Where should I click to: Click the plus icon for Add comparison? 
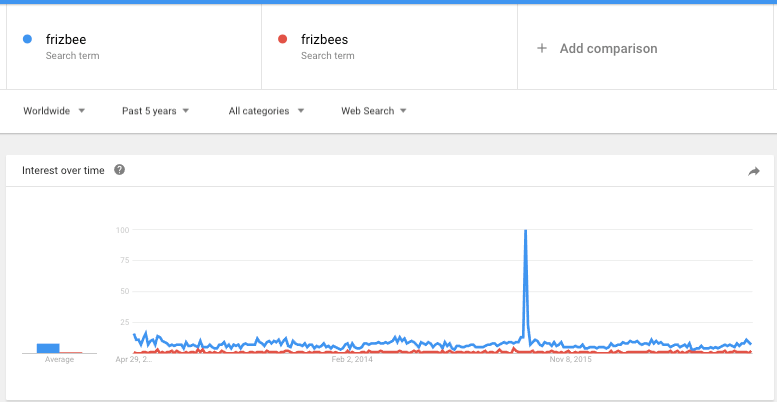[x=542, y=48]
